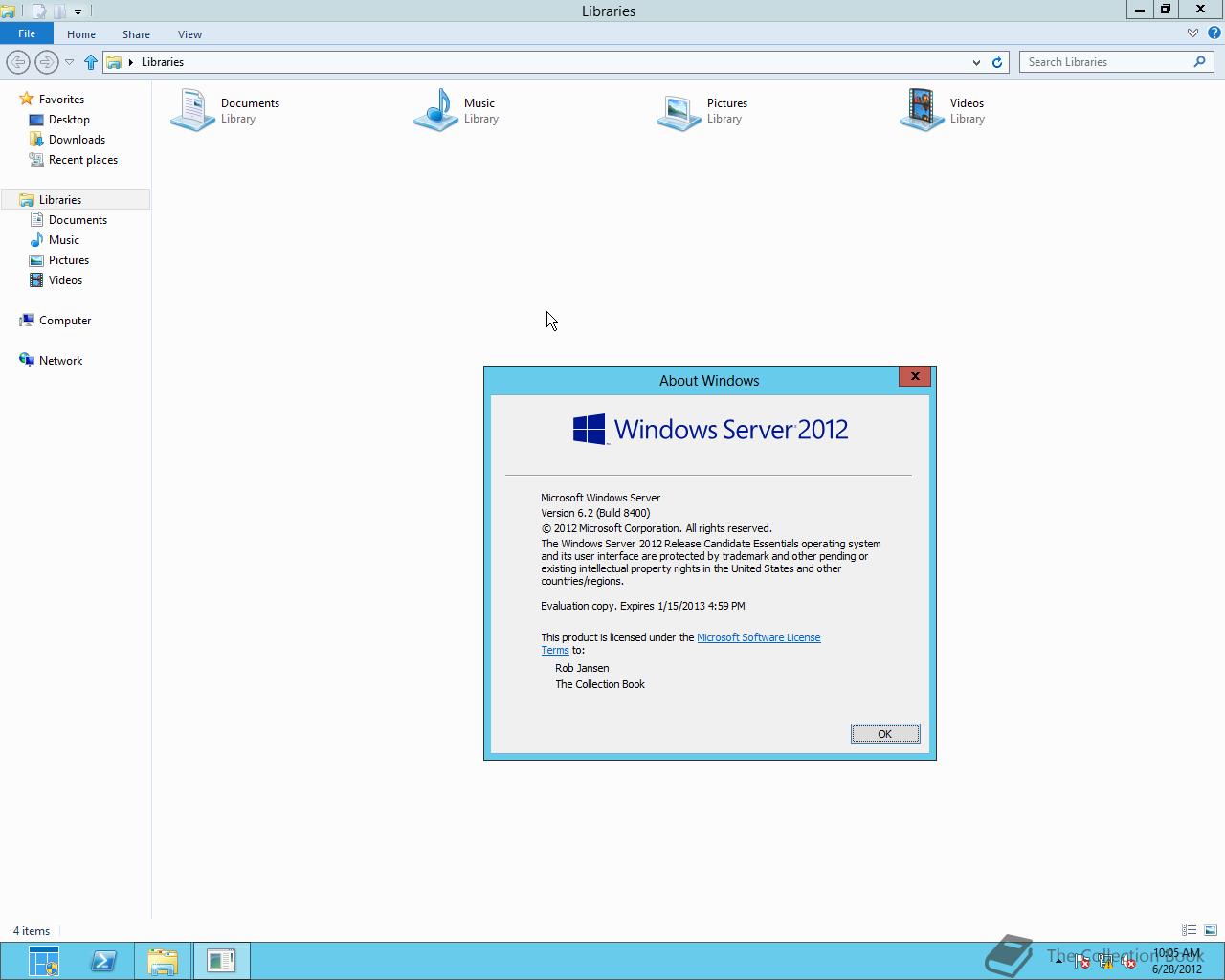The height and width of the screenshot is (980, 1225).
Task: Select Downloads under Favorites
Action: (x=77, y=140)
